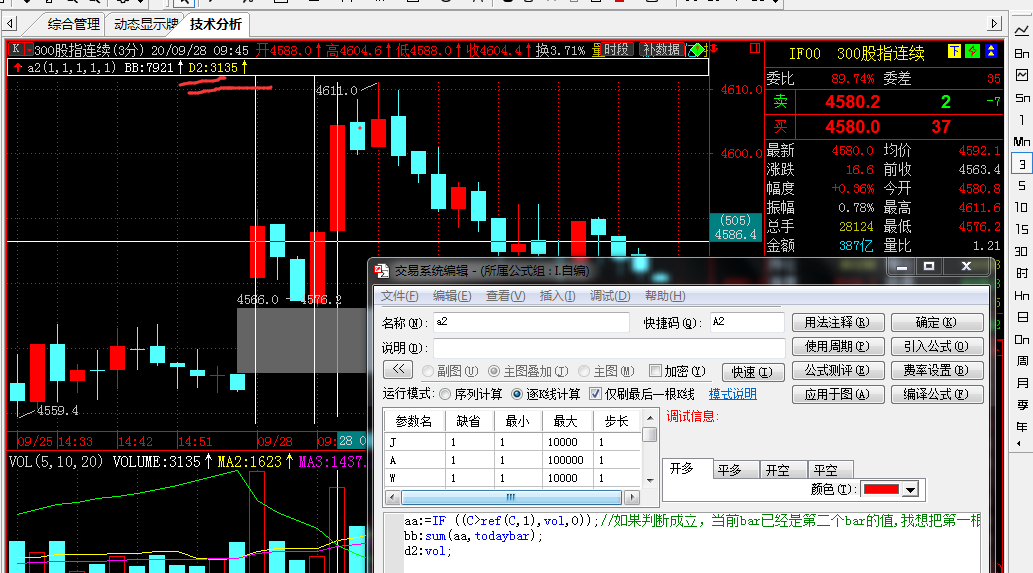Image resolution: width=1033 pixels, height=573 pixels.
Task: Collapse panel with the << button
Action: tap(398, 369)
